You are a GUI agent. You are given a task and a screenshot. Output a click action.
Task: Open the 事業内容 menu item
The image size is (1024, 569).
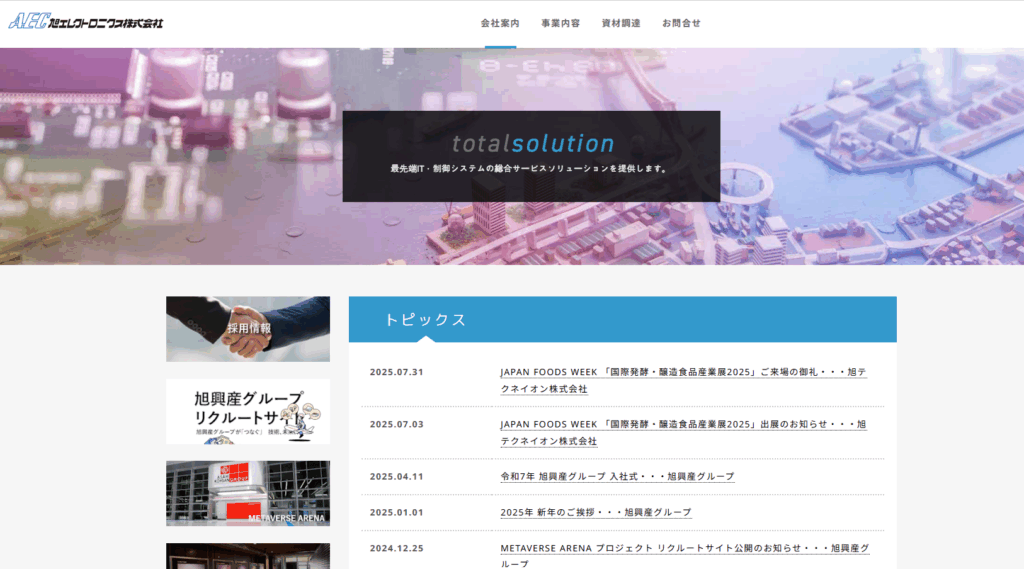pyautogui.click(x=560, y=23)
